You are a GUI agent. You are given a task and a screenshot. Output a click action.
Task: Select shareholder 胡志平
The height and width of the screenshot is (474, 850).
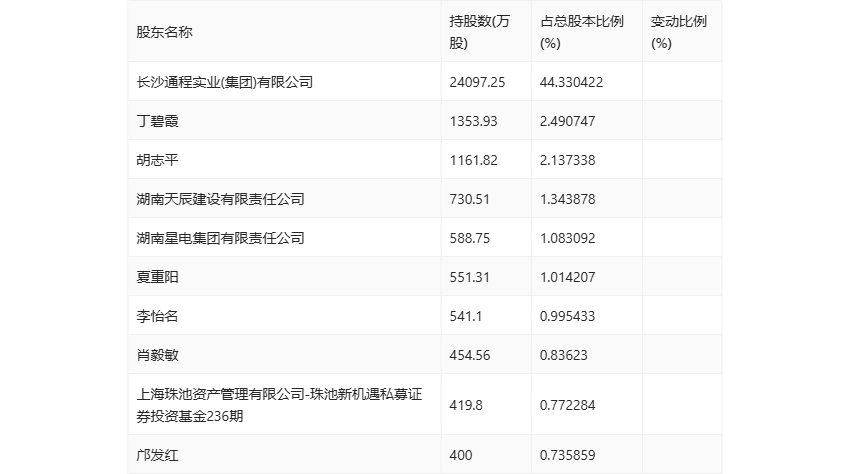(x=157, y=160)
